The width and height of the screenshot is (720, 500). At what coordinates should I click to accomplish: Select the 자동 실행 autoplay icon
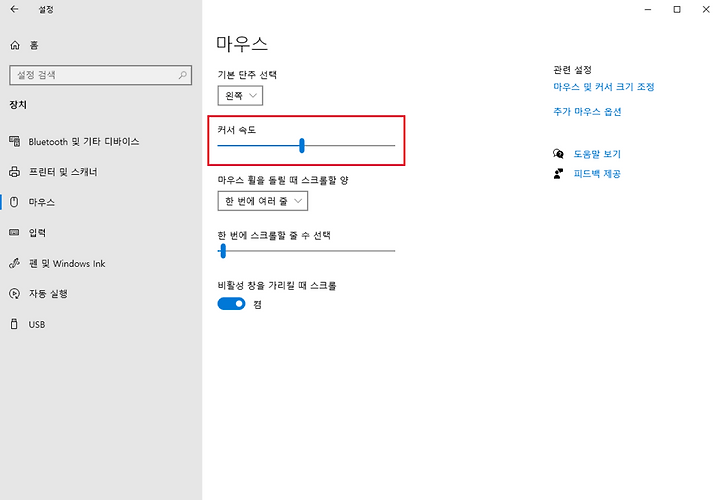pyautogui.click(x=15, y=293)
